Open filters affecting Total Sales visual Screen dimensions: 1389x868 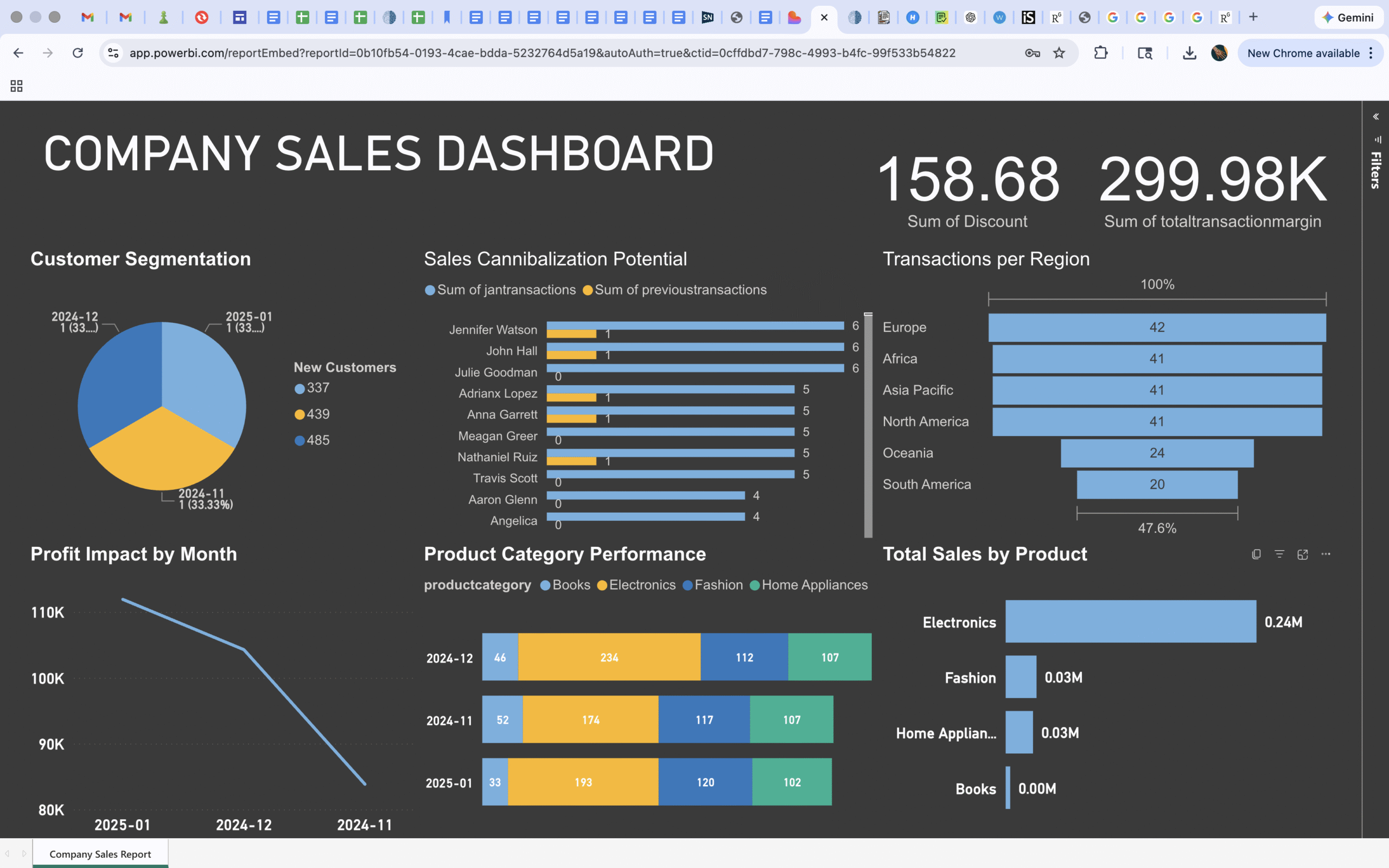pyautogui.click(x=1279, y=554)
